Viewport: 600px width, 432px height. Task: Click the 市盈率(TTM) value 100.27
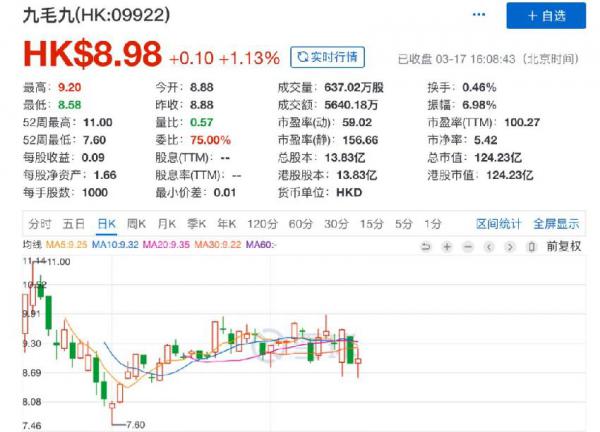pos(522,122)
